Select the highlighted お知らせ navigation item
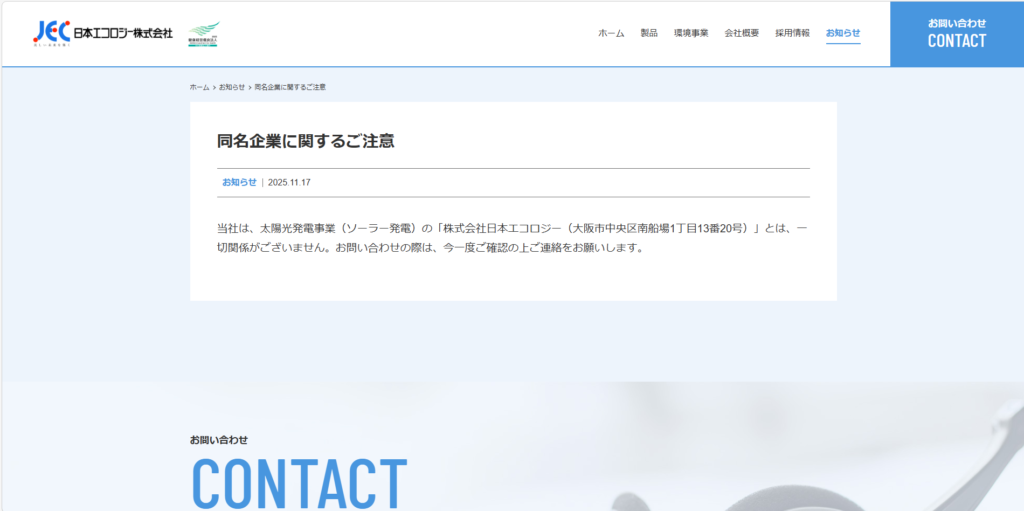 click(x=843, y=33)
